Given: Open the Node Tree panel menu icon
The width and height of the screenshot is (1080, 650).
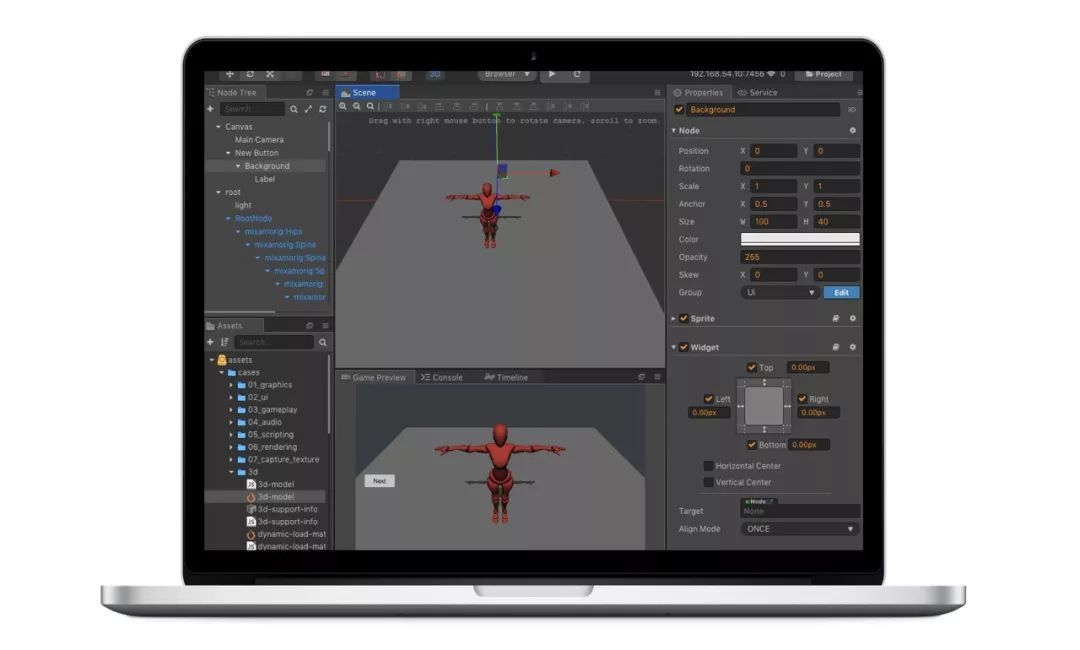Looking at the screenshot, I should coord(325,92).
